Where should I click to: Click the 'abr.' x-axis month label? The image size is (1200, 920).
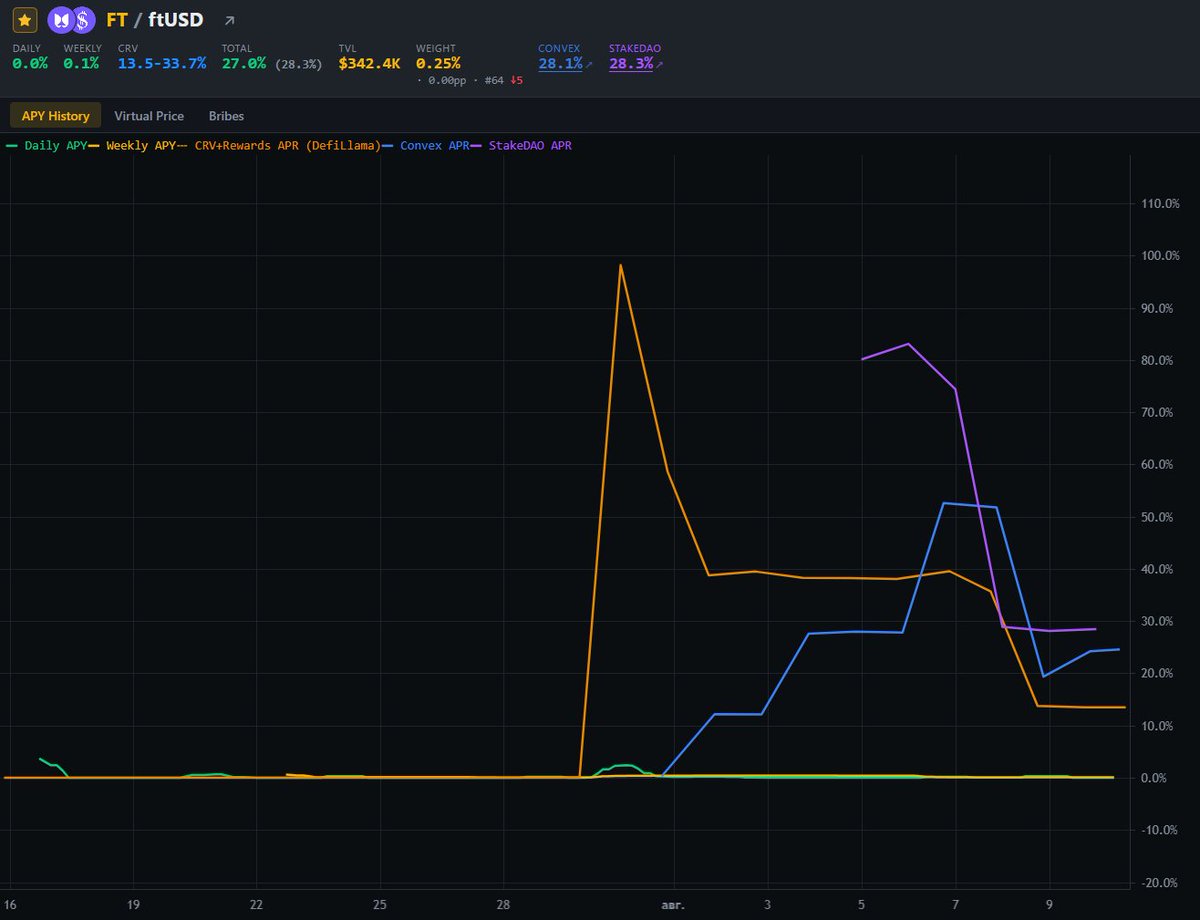pos(673,904)
